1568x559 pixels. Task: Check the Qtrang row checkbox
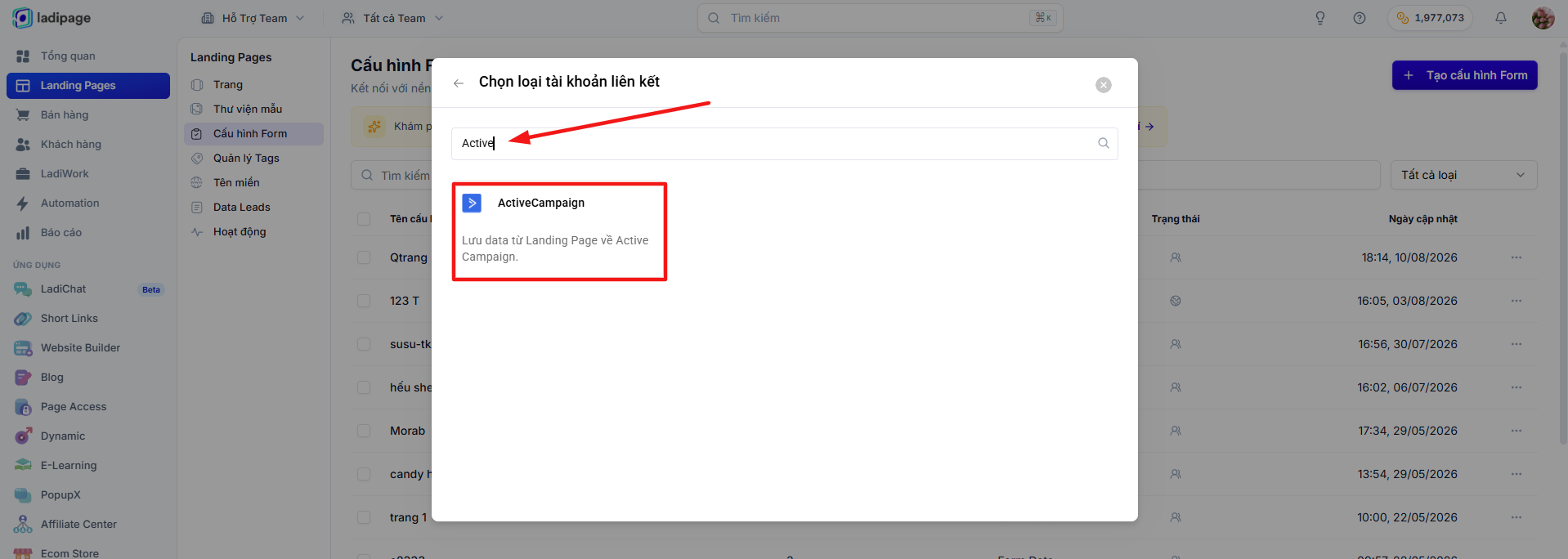click(x=364, y=257)
